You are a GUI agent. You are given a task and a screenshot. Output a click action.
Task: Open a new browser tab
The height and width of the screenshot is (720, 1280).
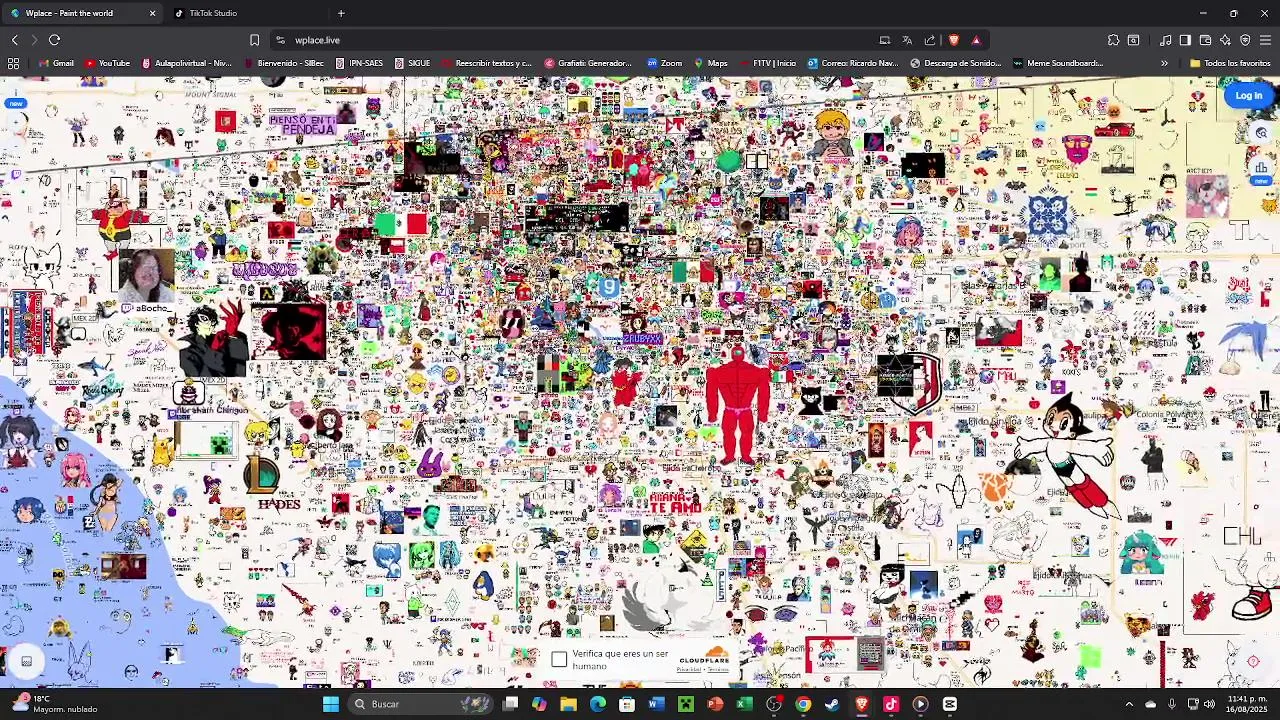(341, 13)
